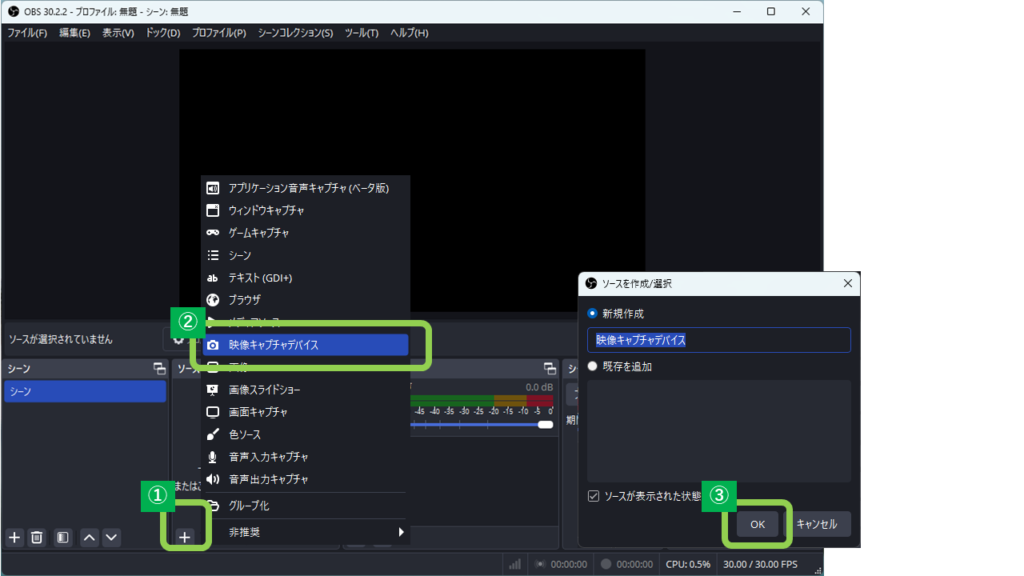Pick the シーン entry in source menu
Viewport: 1024px width, 576px height.
[305, 255]
